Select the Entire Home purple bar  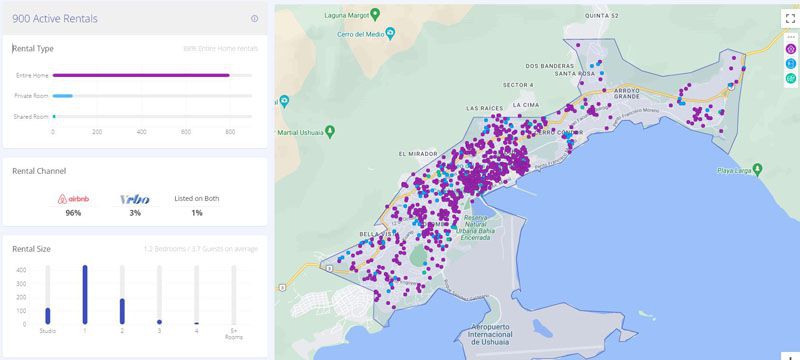pos(141,75)
